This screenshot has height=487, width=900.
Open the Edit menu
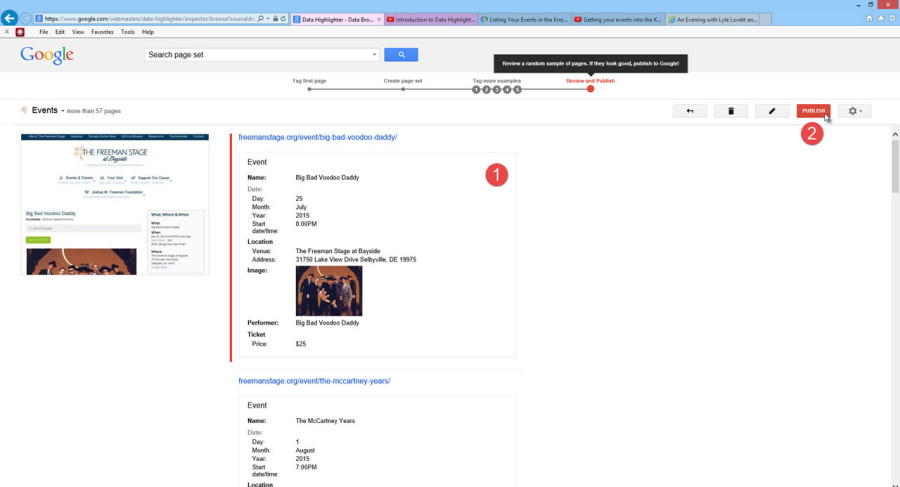(x=60, y=32)
